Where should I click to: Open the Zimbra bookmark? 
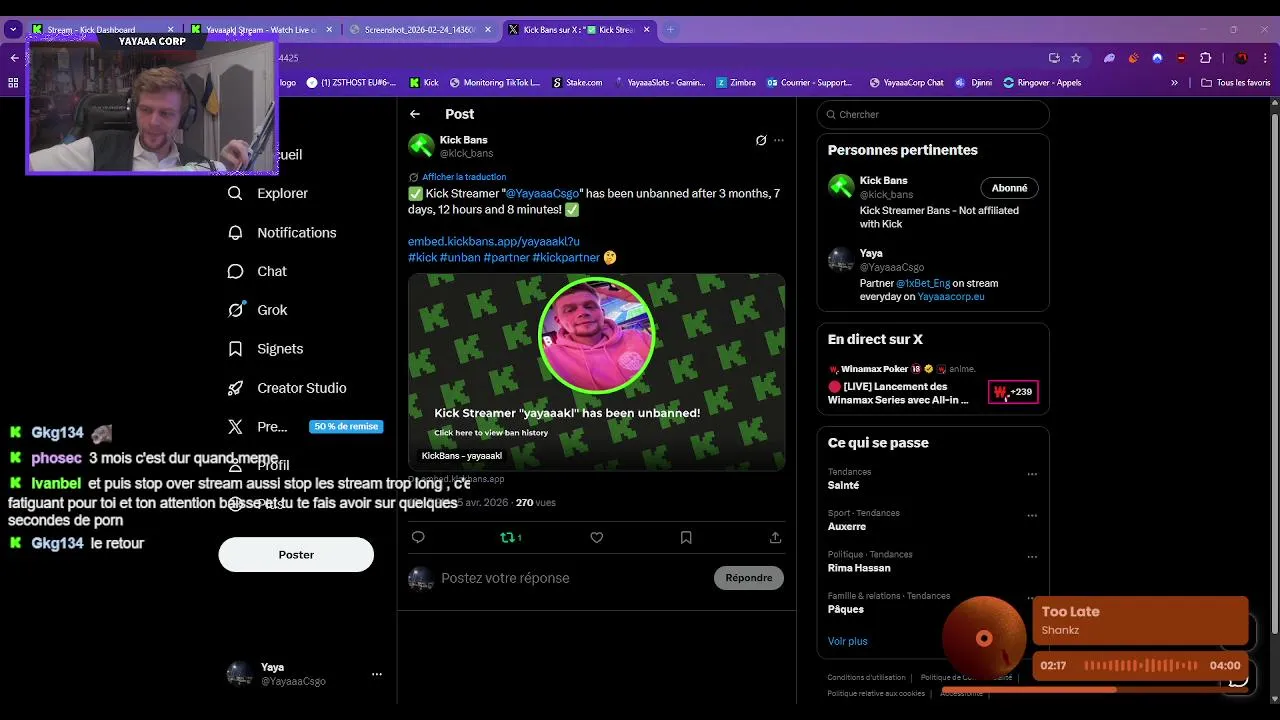[x=735, y=83]
